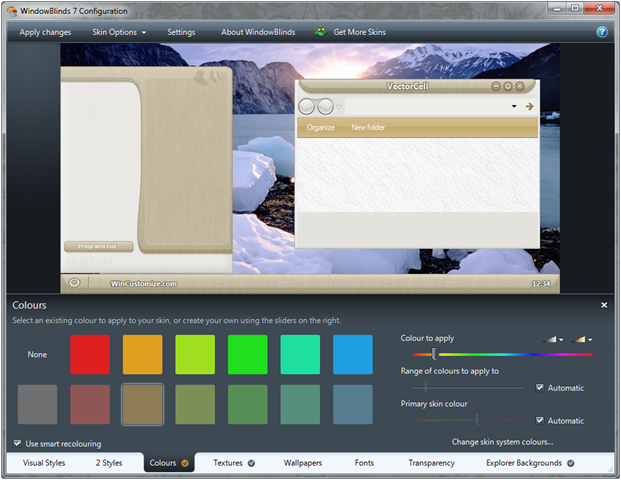Click the forward arrow in VectorCell preview
Screen dimensions: 621x480
tap(529, 106)
